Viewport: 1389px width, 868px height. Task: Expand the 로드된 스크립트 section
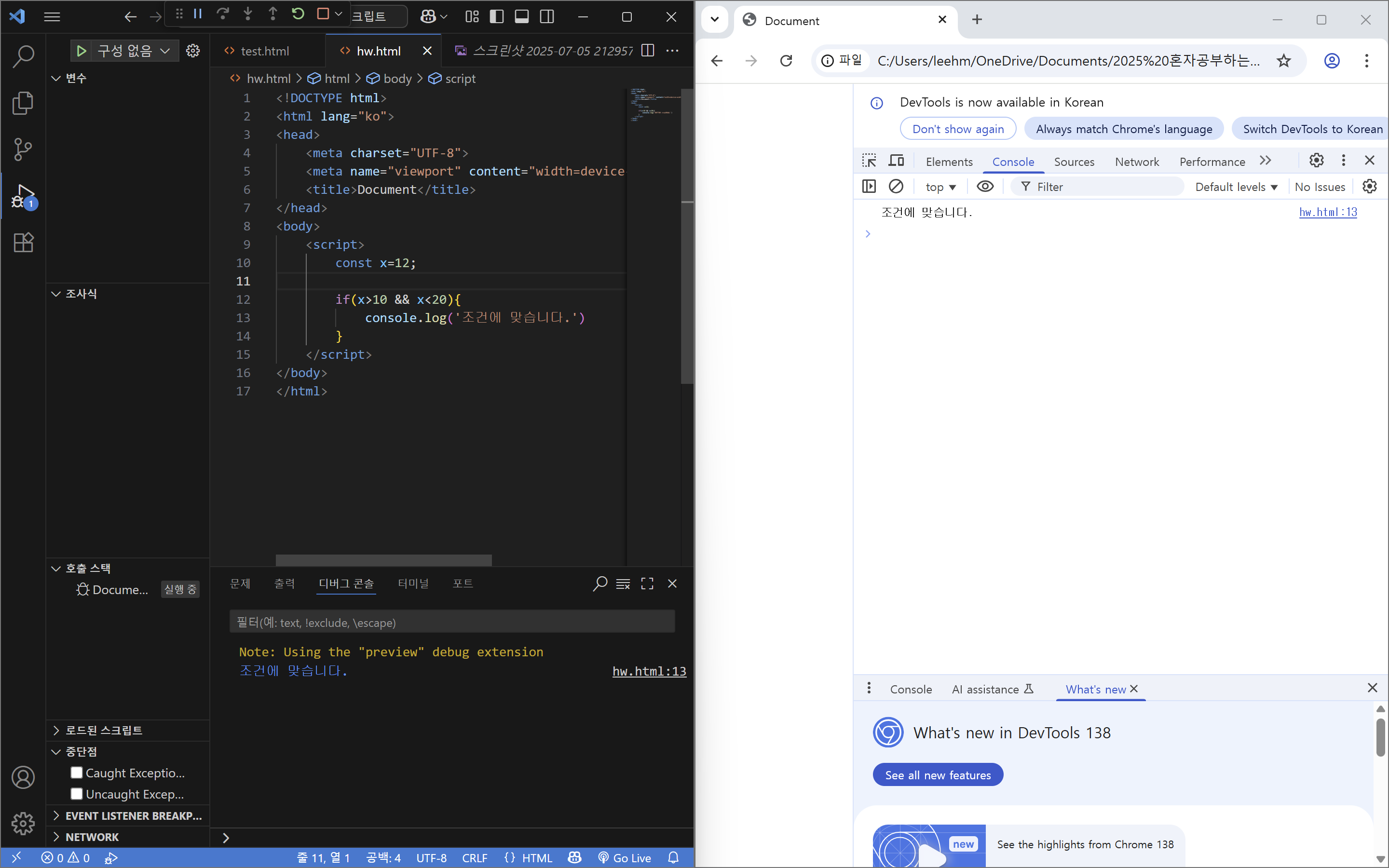[103, 730]
